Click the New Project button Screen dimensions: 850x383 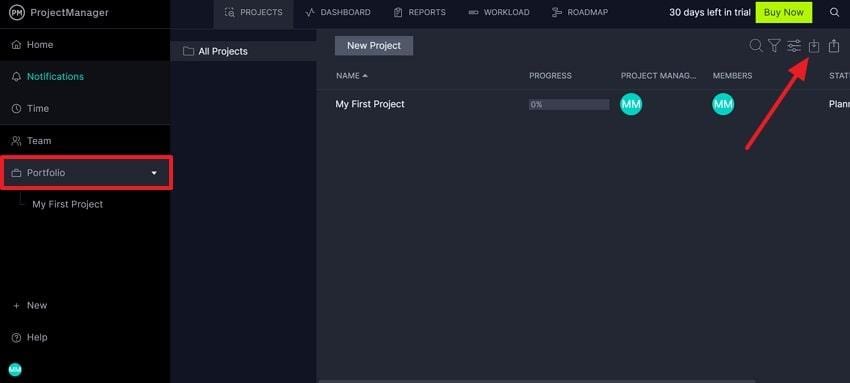click(374, 46)
